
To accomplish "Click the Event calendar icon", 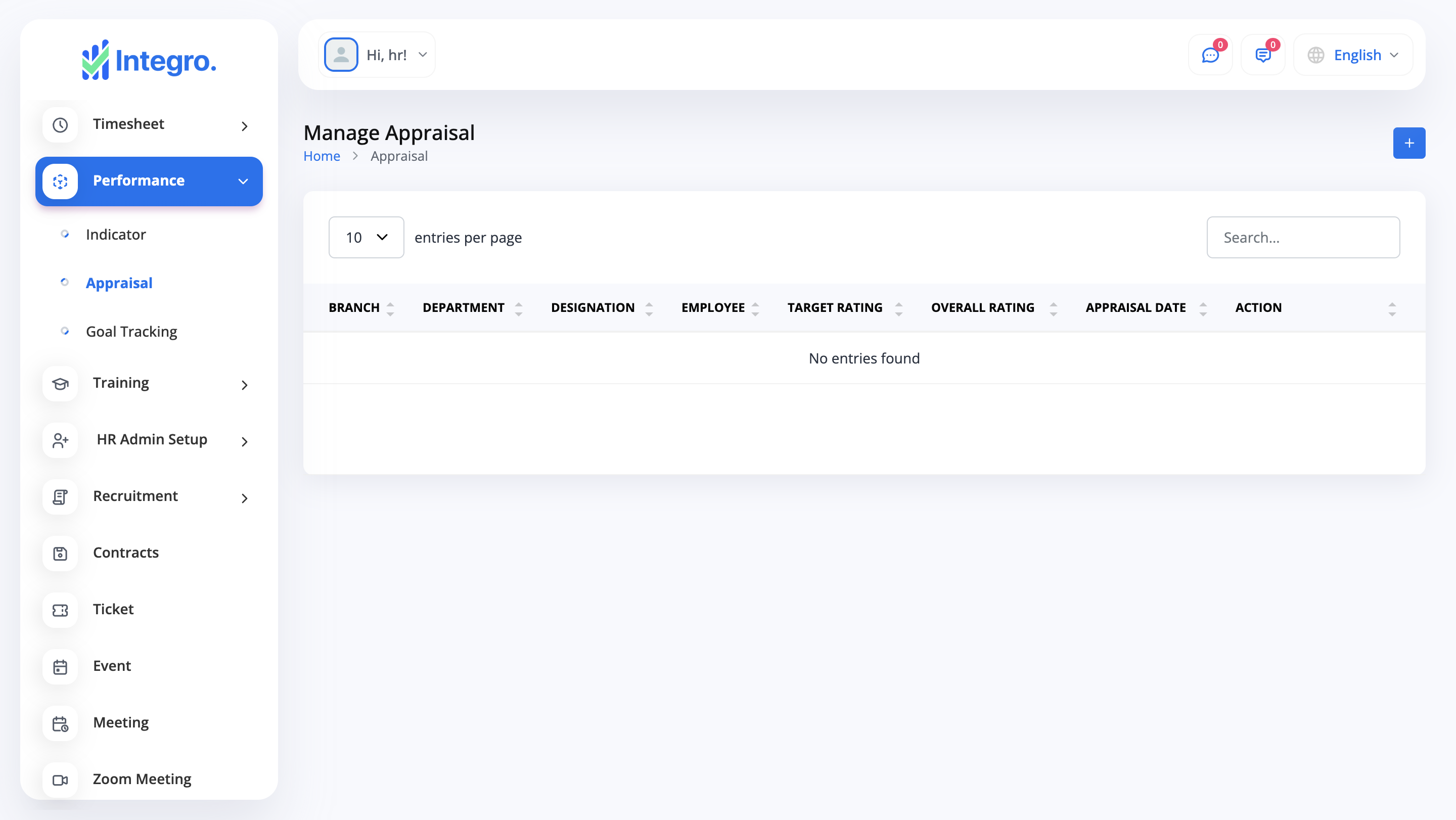I will [60, 666].
